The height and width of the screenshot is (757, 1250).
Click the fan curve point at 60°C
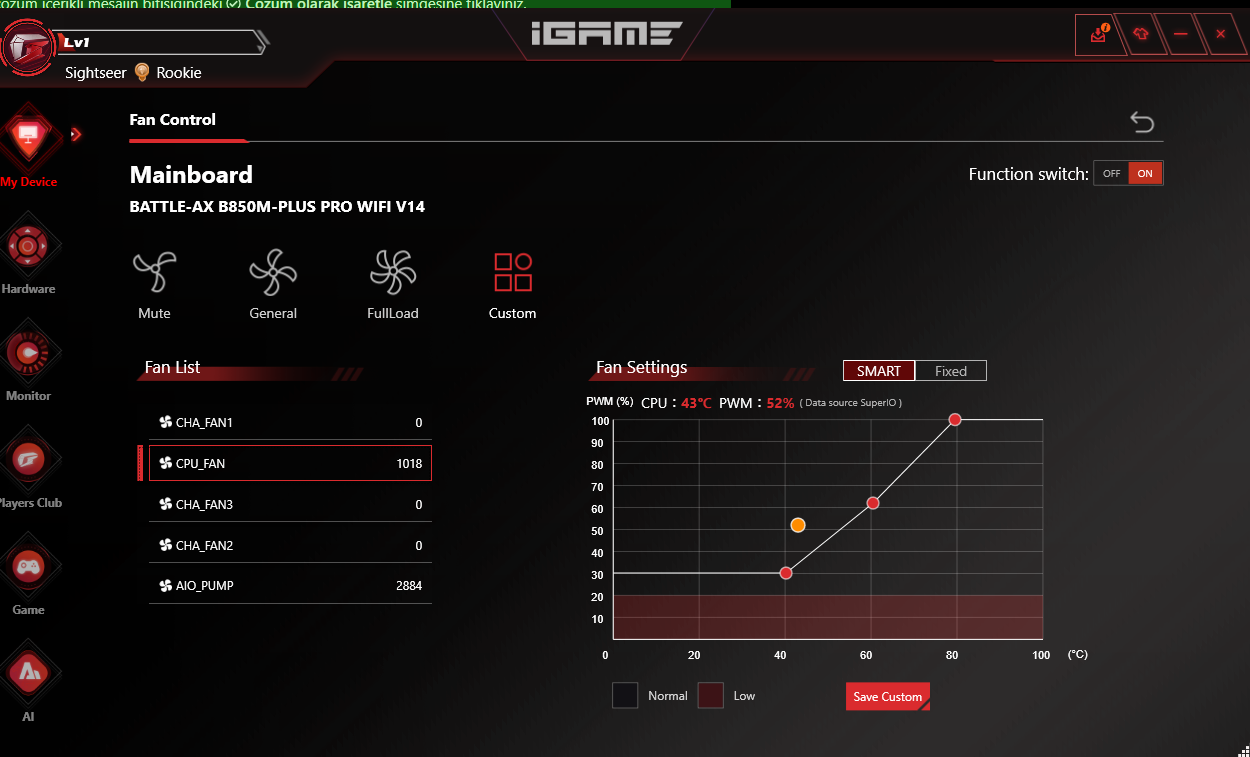[x=873, y=503]
